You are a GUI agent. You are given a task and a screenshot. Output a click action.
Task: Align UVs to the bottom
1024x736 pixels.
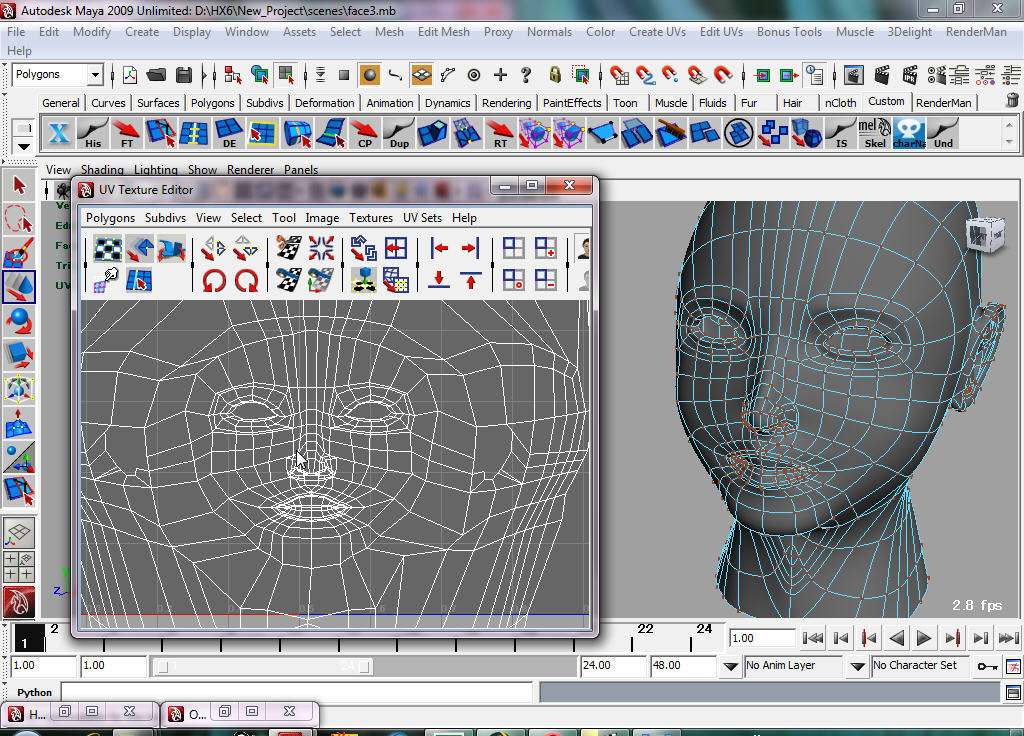point(440,280)
